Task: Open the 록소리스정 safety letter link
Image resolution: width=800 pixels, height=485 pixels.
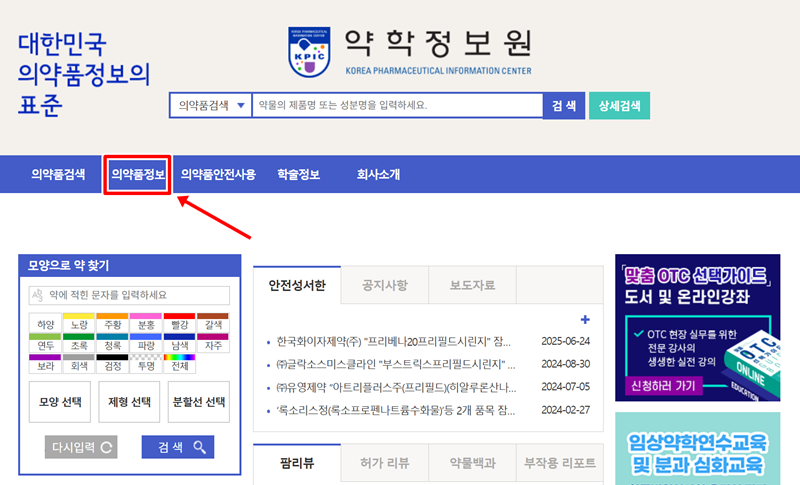Action: (x=395, y=410)
